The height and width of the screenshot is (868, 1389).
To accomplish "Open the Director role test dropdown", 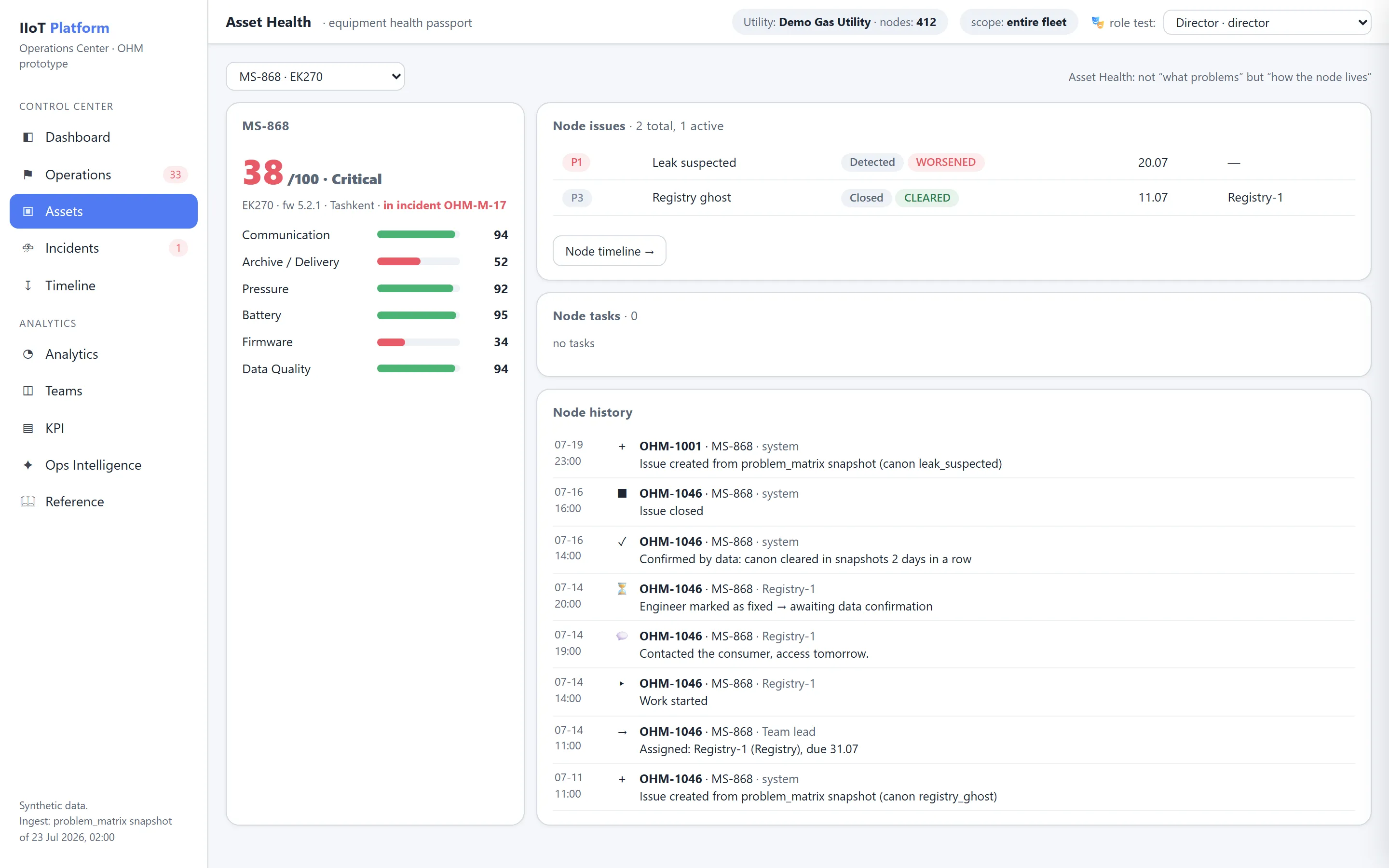I will [1267, 22].
